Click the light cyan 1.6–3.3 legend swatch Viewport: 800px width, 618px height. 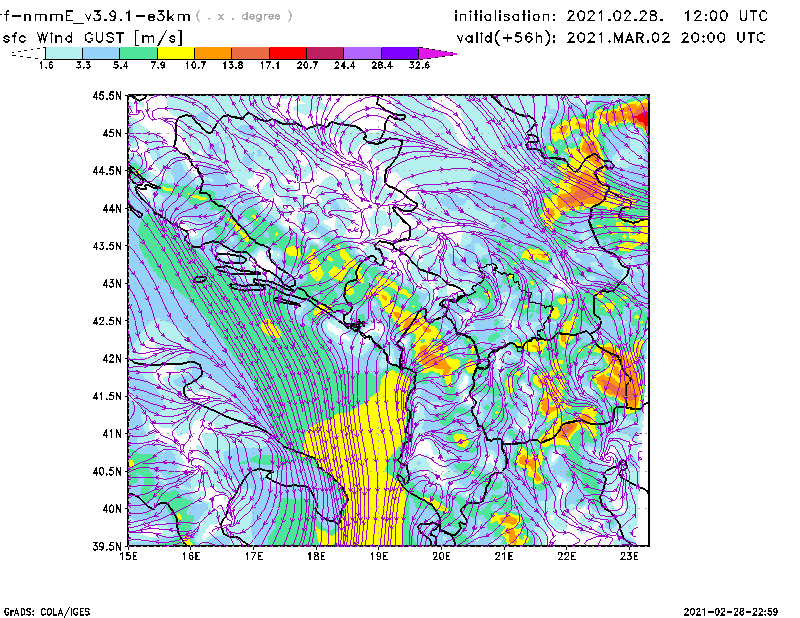64,53
